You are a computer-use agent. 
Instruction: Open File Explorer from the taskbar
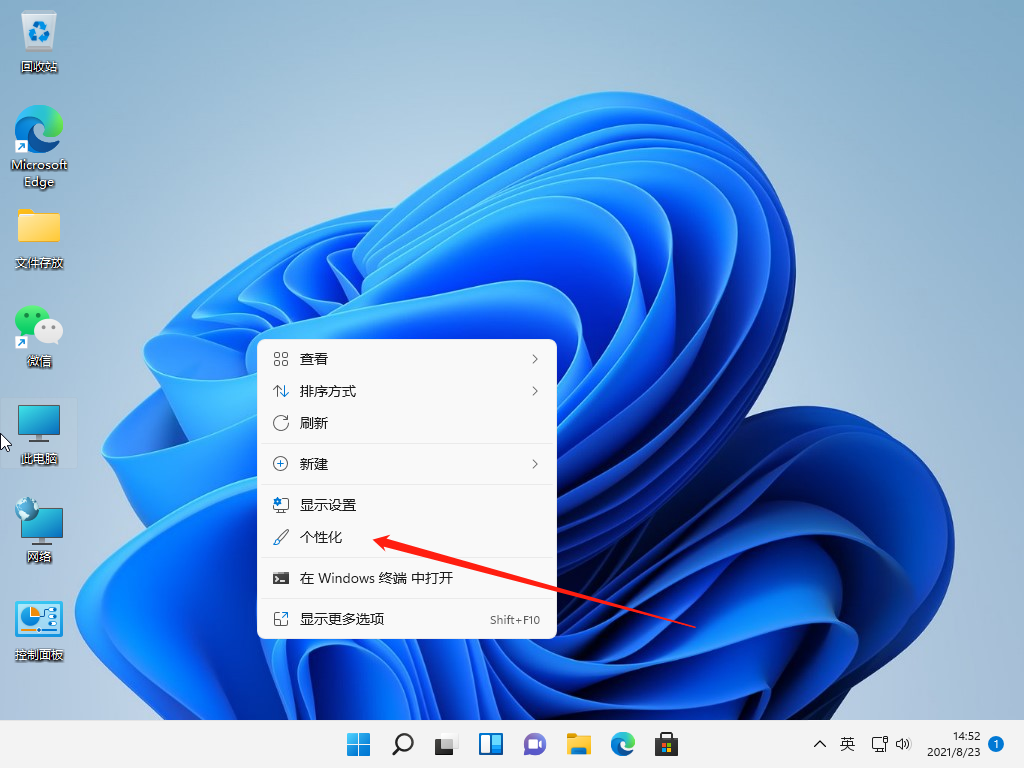pyautogui.click(x=578, y=744)
